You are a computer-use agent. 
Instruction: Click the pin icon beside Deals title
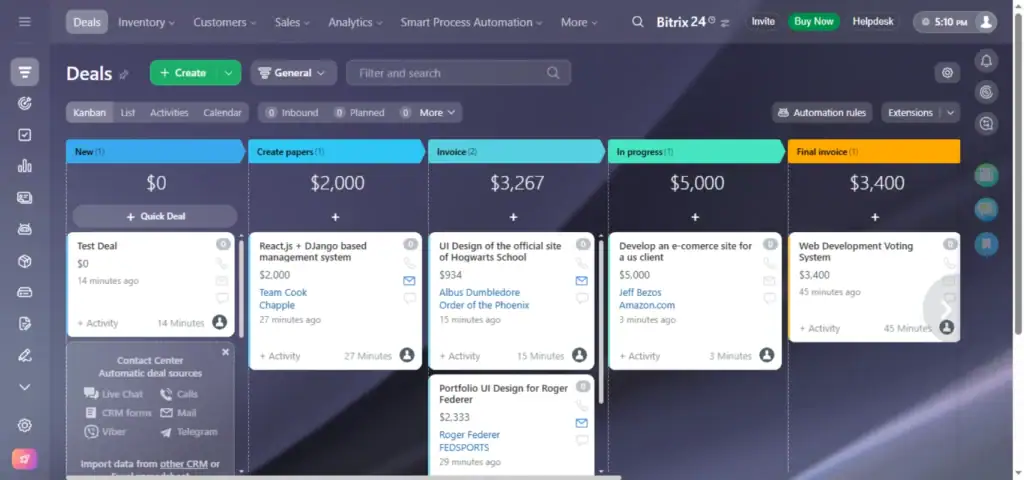(124, 74)
